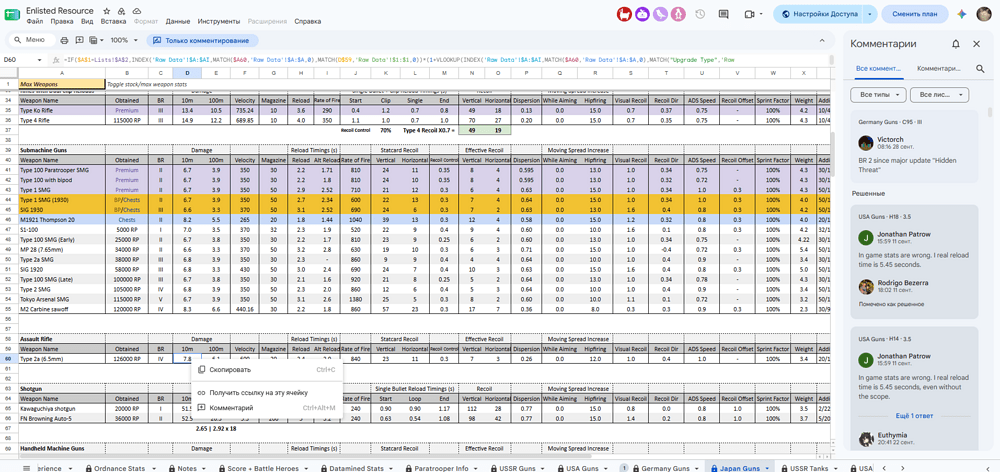This screenshot has width=1000, height=472.
Task: Select the Все коммент... tab
Action: point(879,68)
